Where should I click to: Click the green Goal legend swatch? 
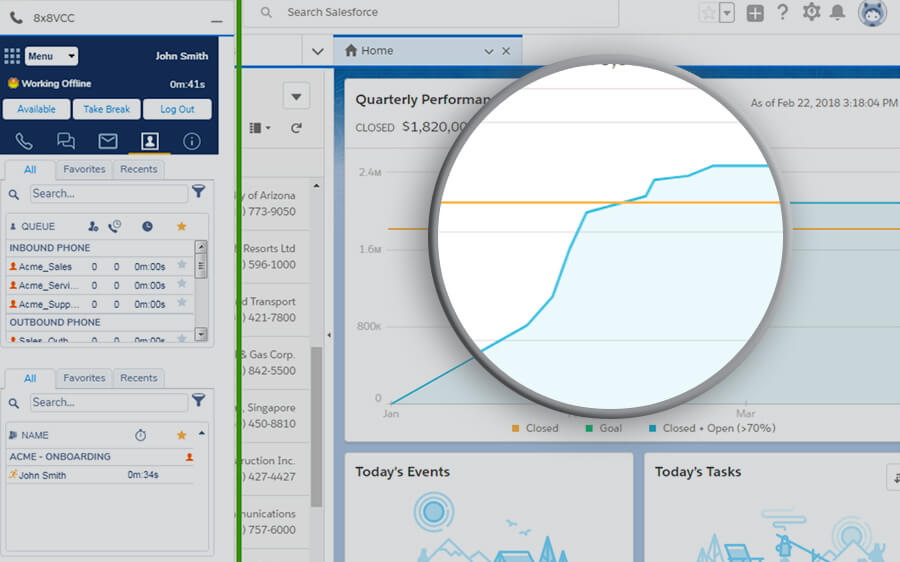pyautogui.click(x=589, y=428)
